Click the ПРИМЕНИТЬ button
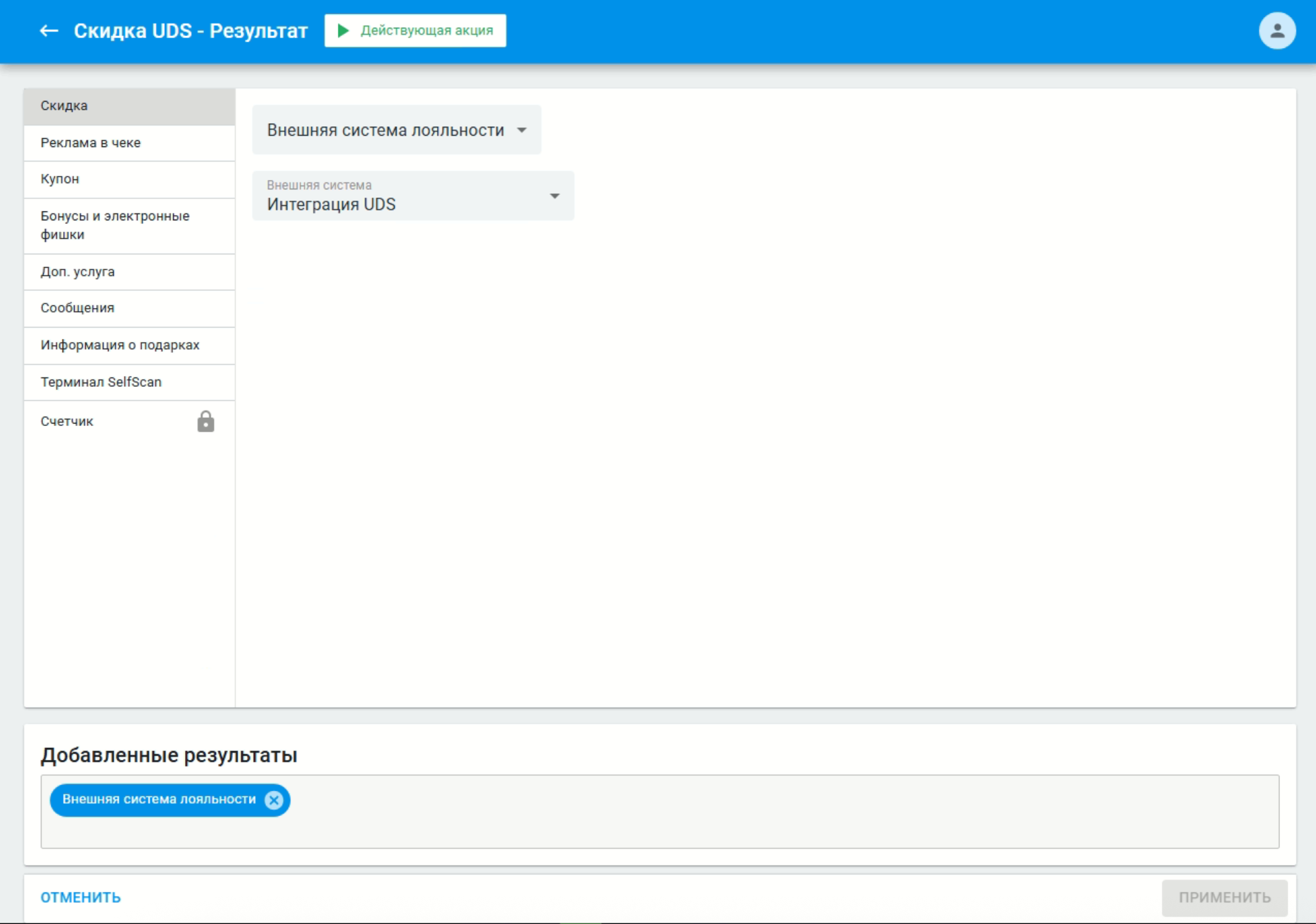Image resolution: width=1316 pixels, height=924 pixels. pyautogui.click(x=1224, y=897)
